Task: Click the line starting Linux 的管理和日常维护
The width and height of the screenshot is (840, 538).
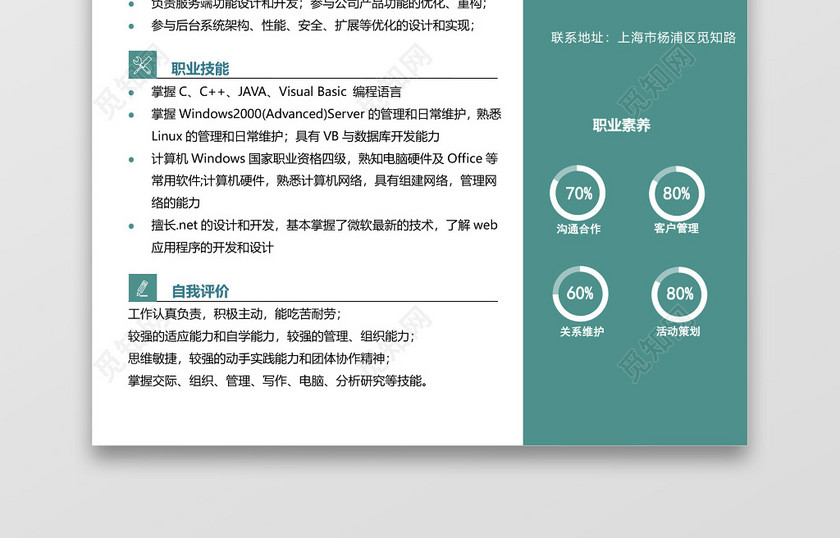Action: pyautogui.click(x=295, y=136)
